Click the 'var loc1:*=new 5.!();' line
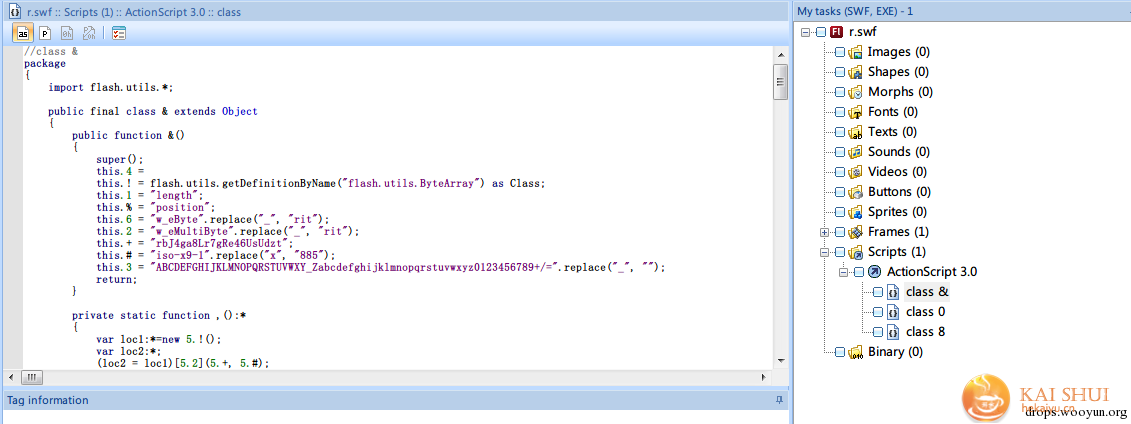 pyautogui.click(x=159, y=340)
